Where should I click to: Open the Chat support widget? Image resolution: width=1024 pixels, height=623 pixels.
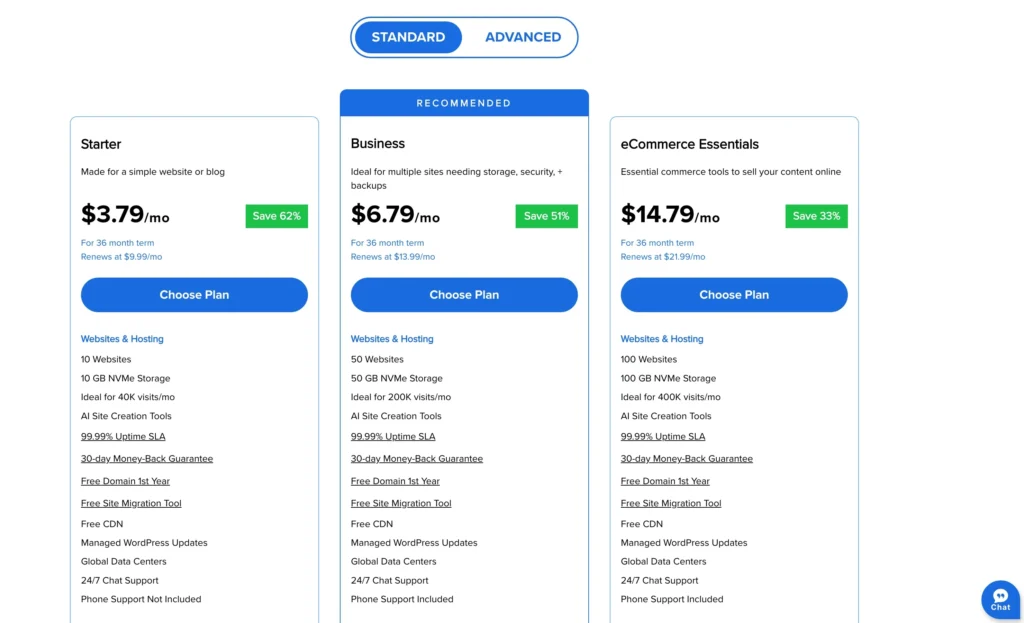[x=999, y=599]
